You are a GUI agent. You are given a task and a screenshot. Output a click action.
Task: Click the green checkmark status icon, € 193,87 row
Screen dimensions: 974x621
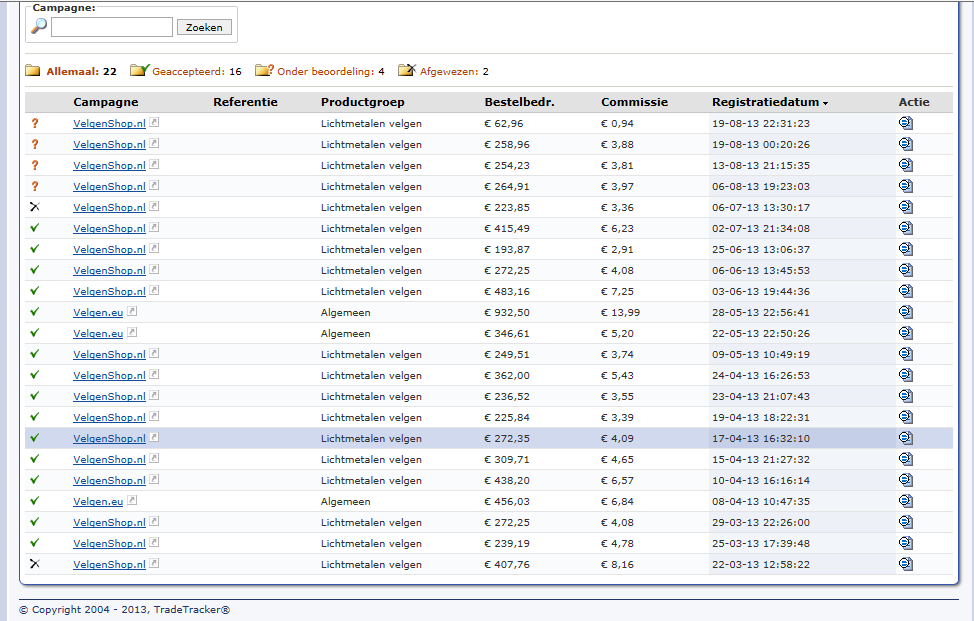coord(35,248)
